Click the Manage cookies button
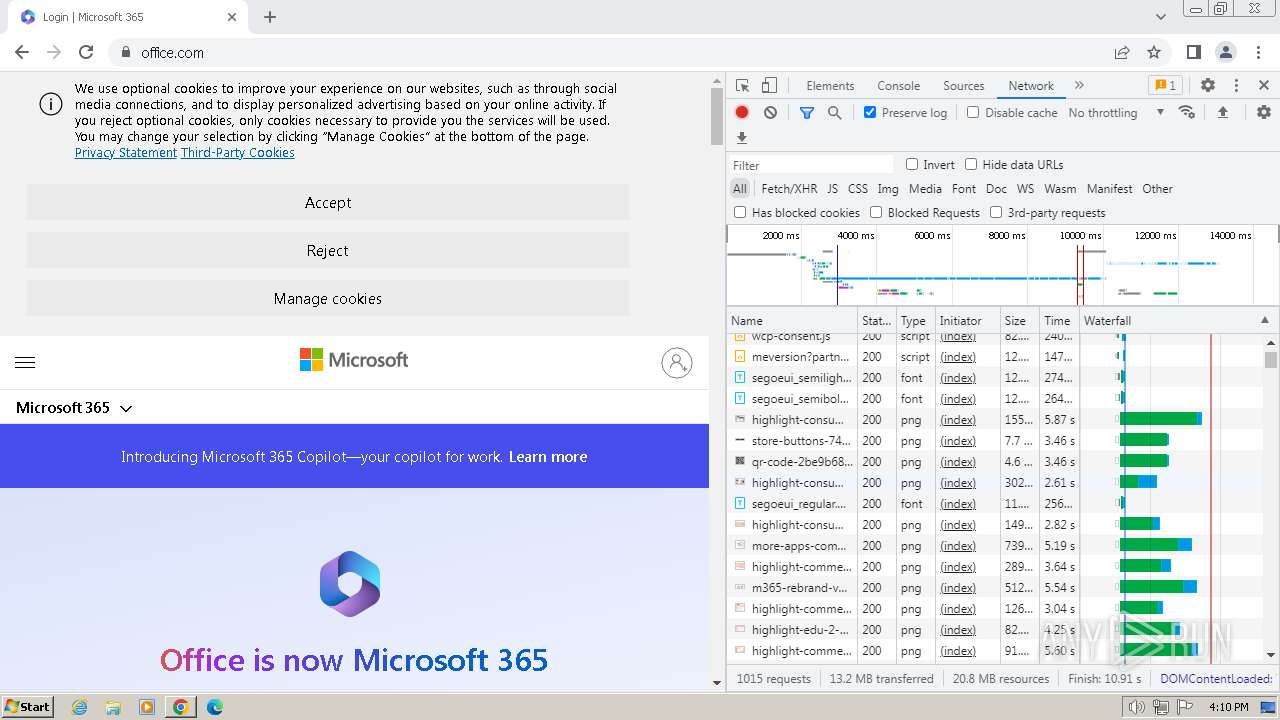1280x720 pixels. (328, 298)
